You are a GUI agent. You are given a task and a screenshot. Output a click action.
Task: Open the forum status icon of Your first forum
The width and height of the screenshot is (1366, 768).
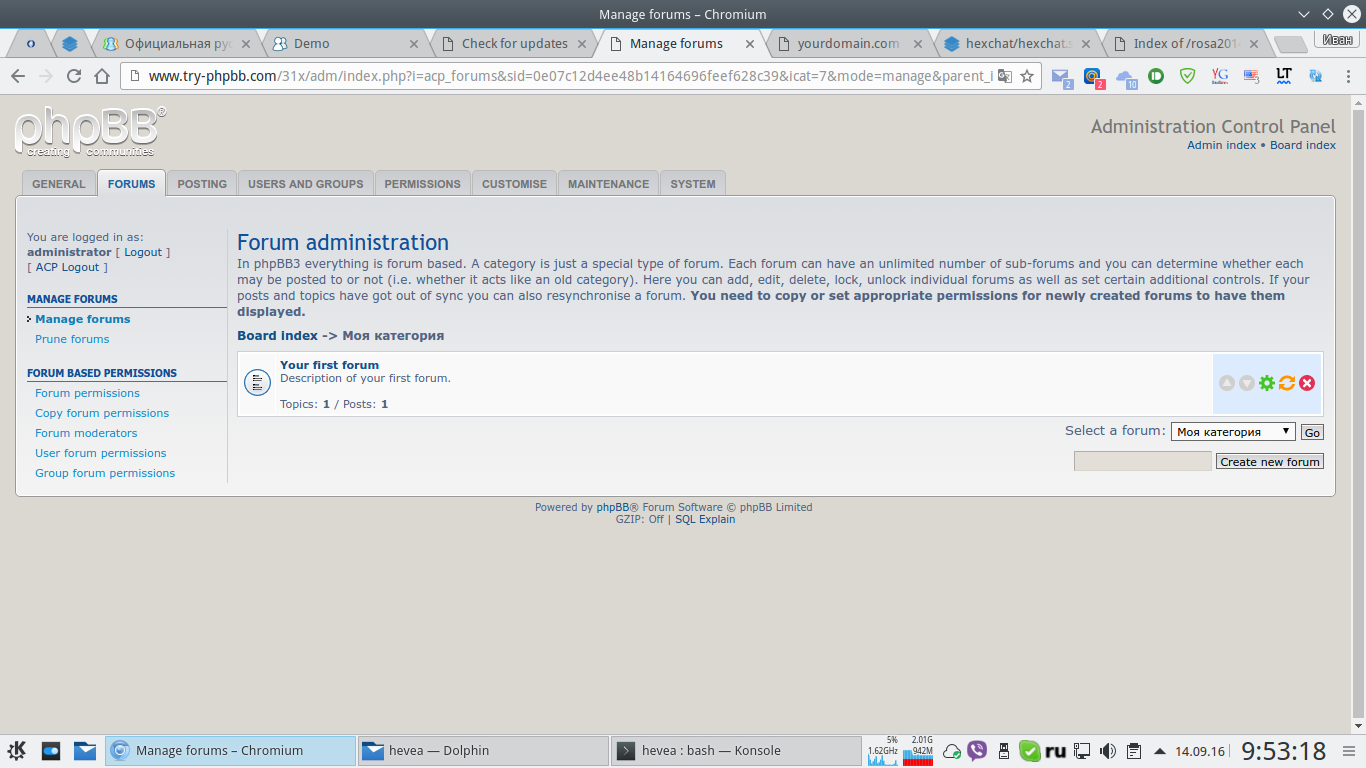coord(258,382)
